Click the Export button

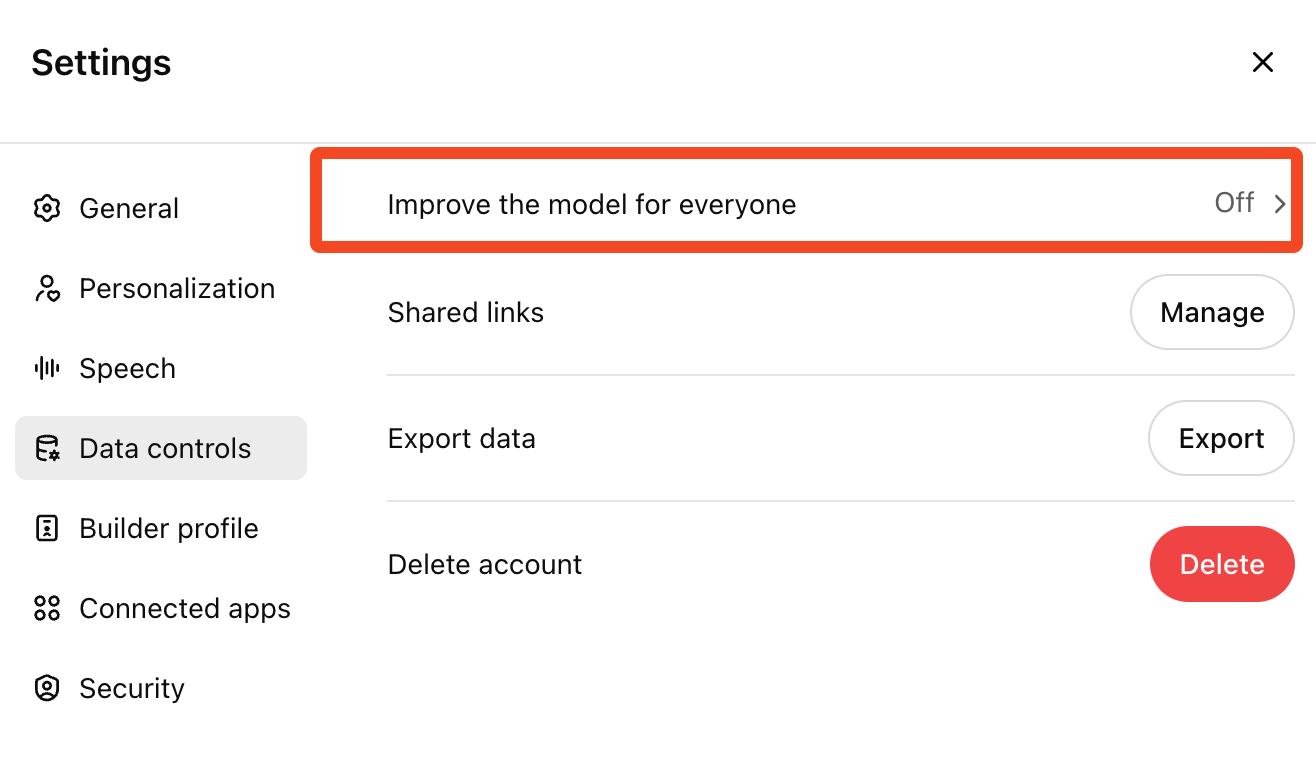click(x=1221, y=438)
